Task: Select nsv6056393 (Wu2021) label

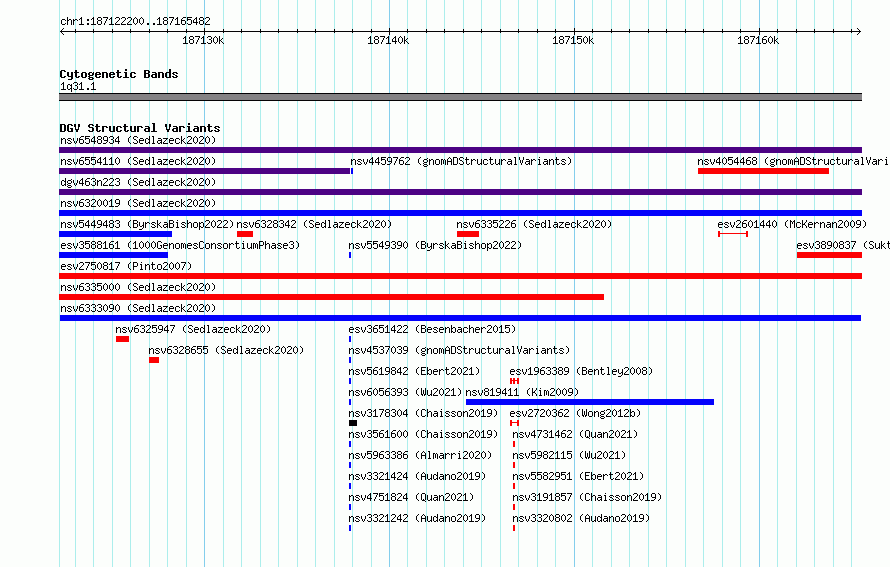Action: point(405,392)
